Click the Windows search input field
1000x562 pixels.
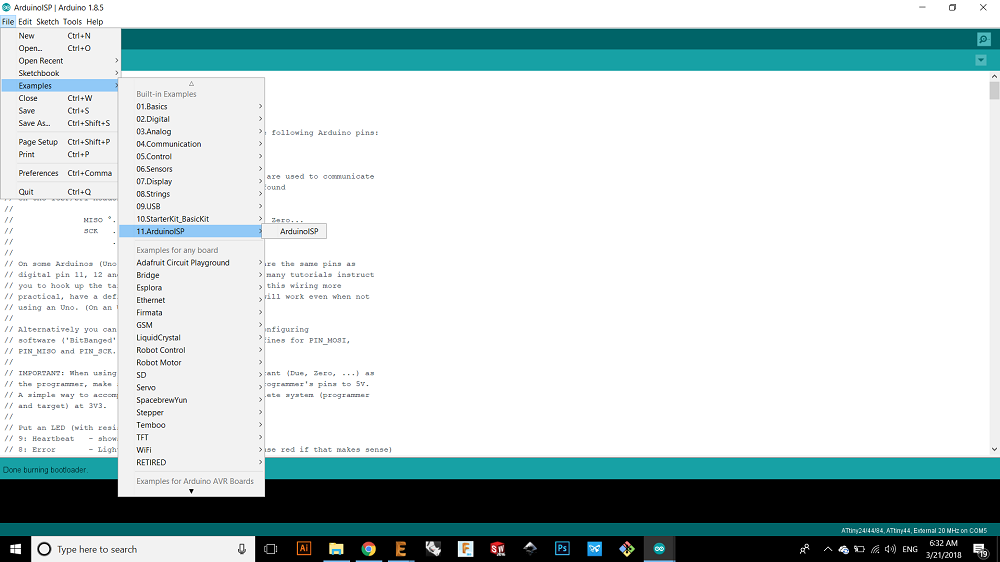(x=143, y=549)
